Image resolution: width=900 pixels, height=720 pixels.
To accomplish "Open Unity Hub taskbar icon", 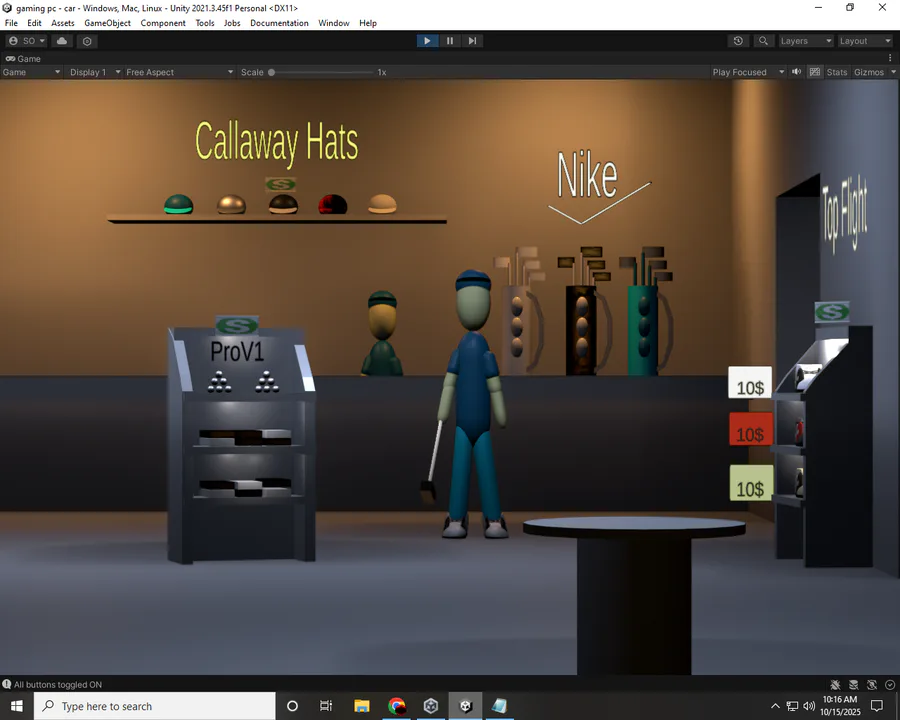I will [431, 706].
